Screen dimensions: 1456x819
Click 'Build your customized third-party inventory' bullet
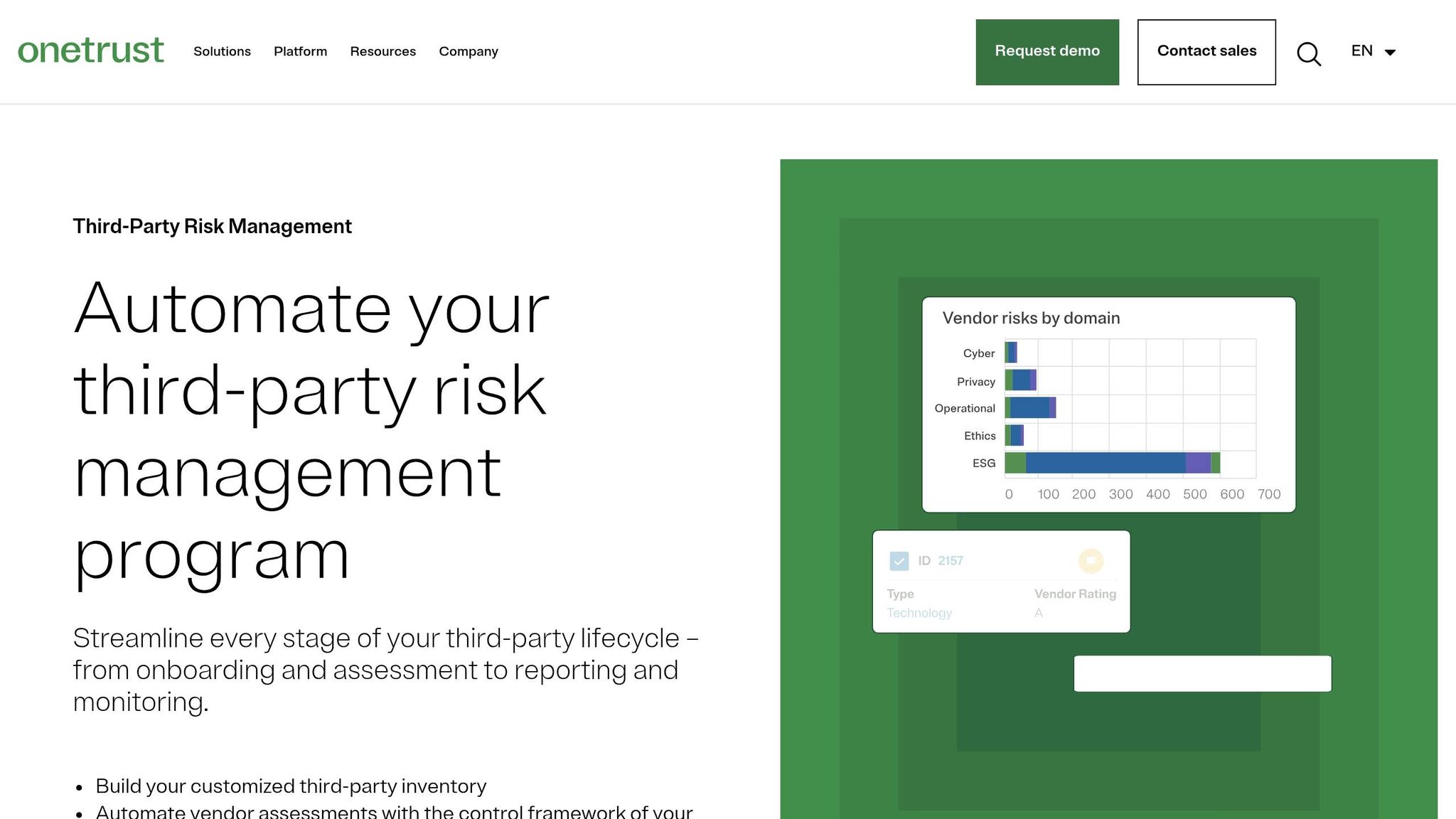click(291, 786)
